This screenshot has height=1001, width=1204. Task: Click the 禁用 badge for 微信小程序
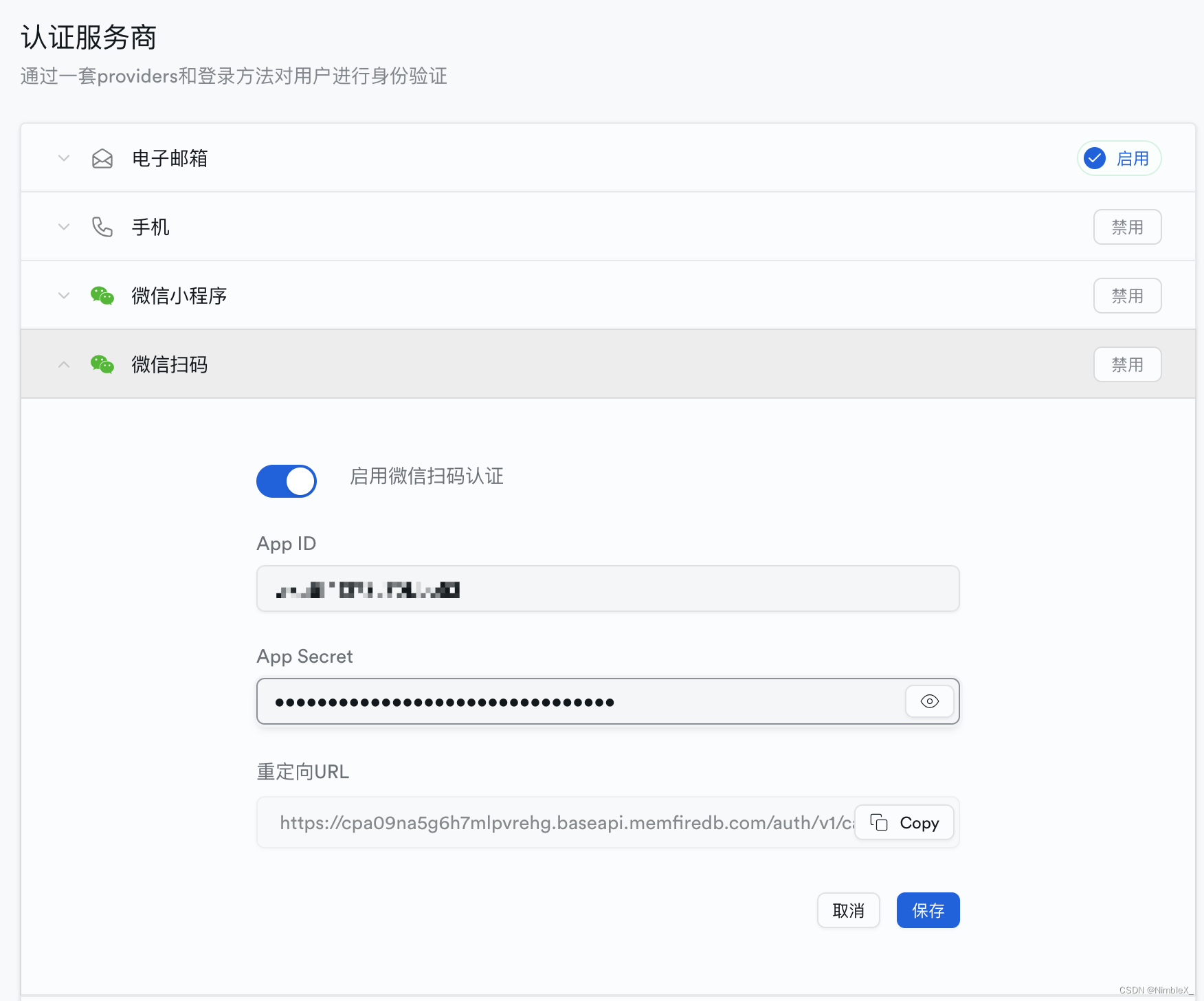tap(1128, 296)
